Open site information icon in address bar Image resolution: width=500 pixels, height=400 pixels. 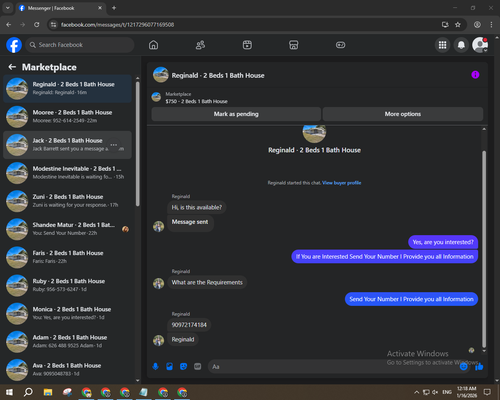coord(53,25)
